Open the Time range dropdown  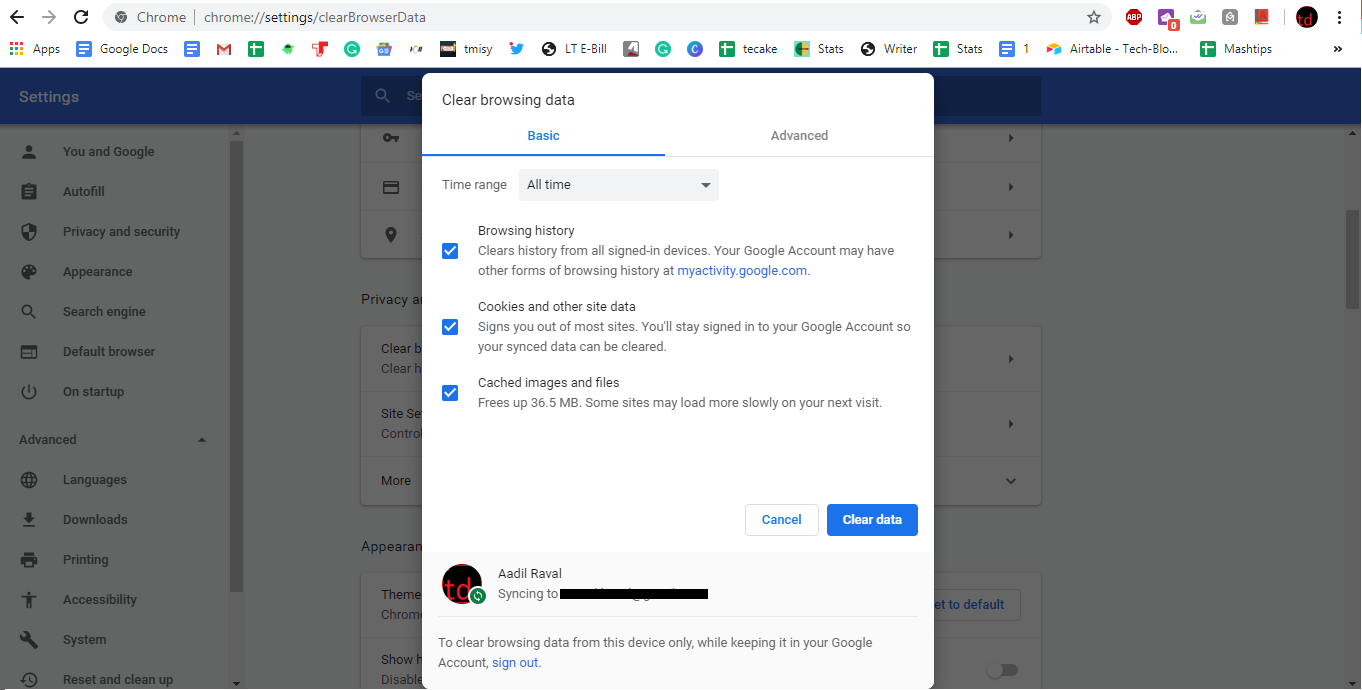tap(619, 185)
